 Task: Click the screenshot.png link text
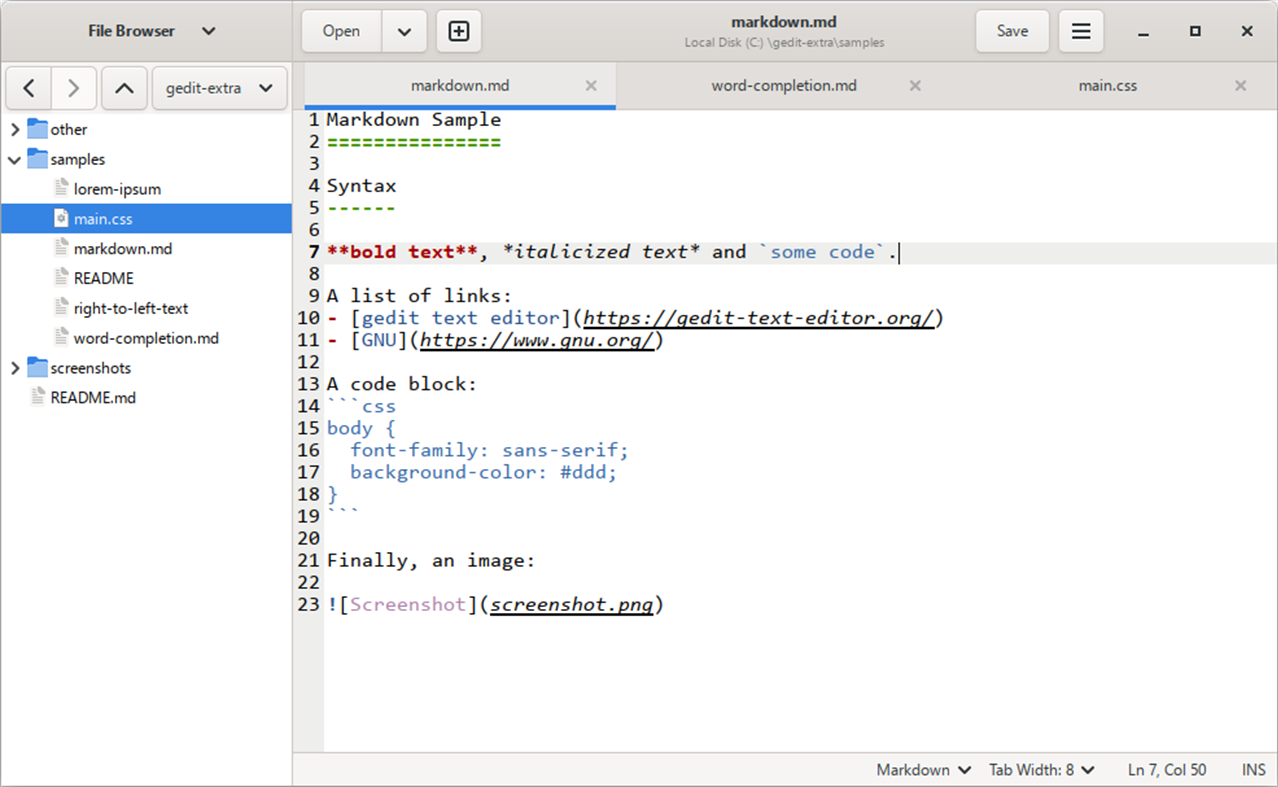click(x=572, y=604)
